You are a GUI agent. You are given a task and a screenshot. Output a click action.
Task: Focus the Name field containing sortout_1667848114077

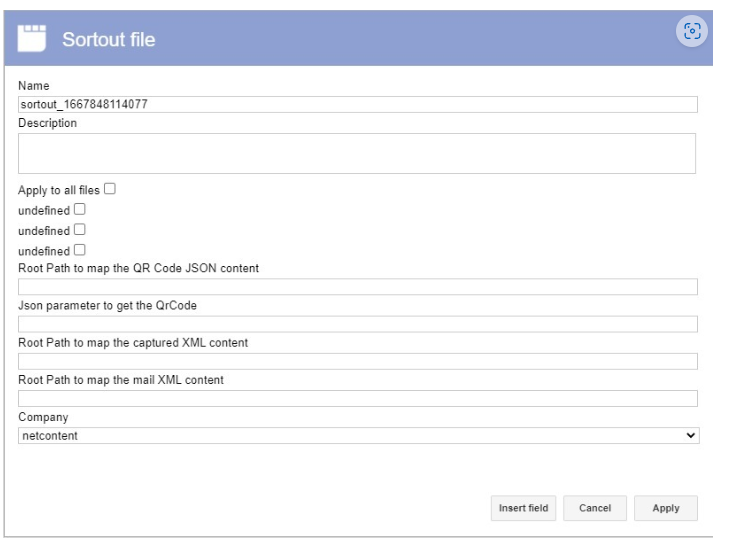(x=358, y=104)
